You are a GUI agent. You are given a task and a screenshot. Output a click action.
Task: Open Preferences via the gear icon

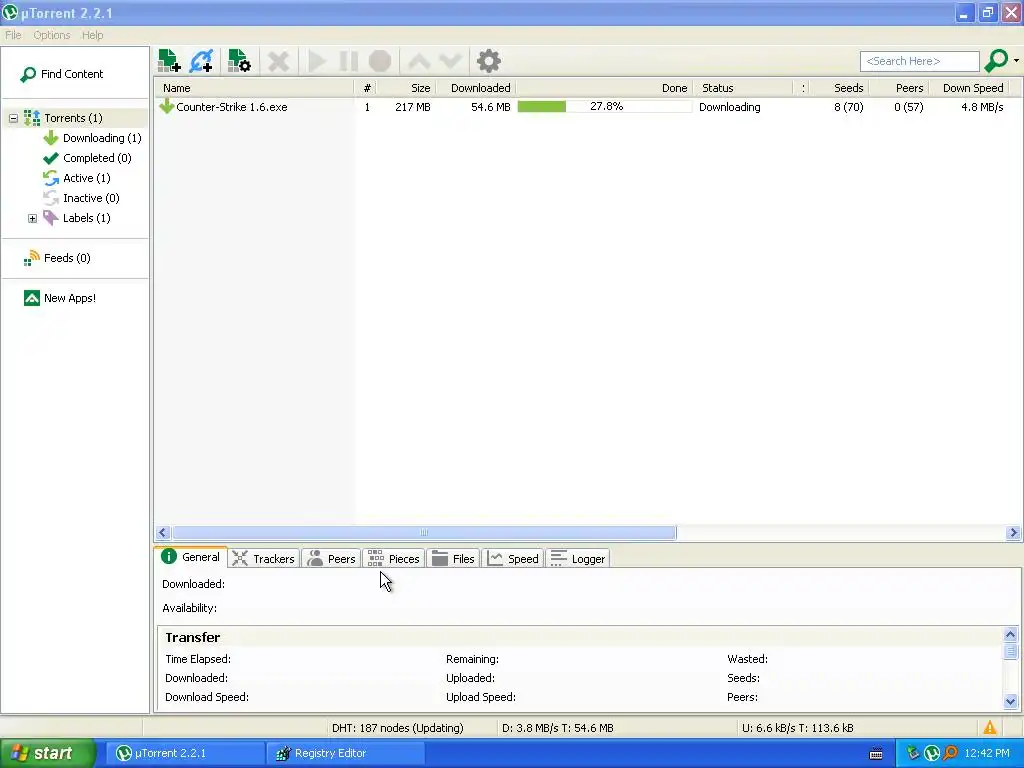tap(488, 61)
